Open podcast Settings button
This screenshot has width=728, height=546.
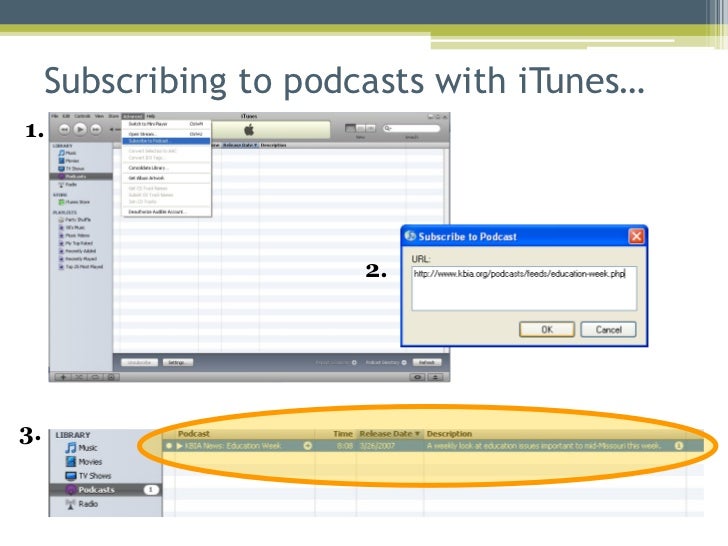click(x=178, y=363)
